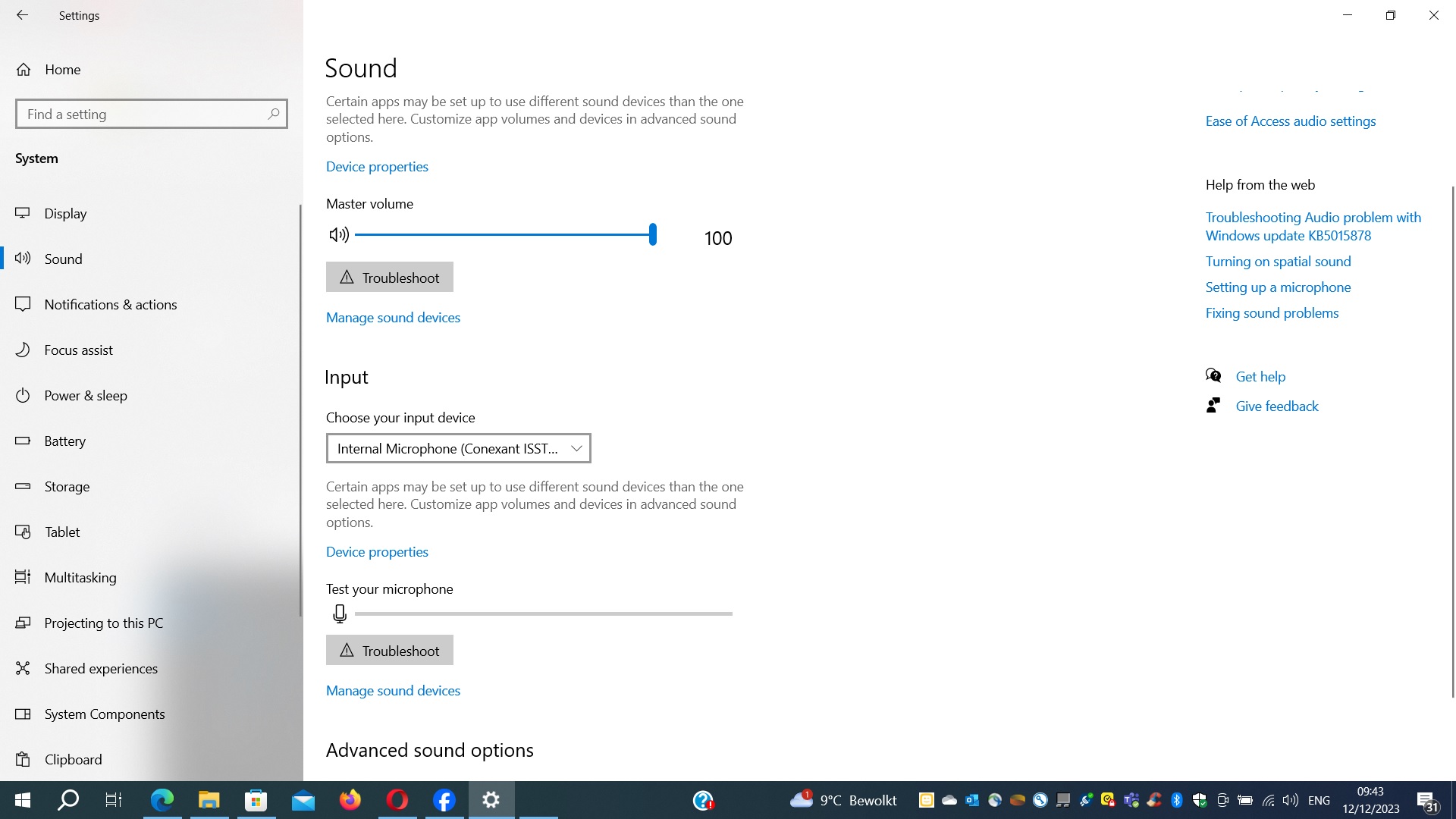Open the Bluetooth icon in the system tray
Screen dimensions: 1456x819
click(x=1176, y=800)
